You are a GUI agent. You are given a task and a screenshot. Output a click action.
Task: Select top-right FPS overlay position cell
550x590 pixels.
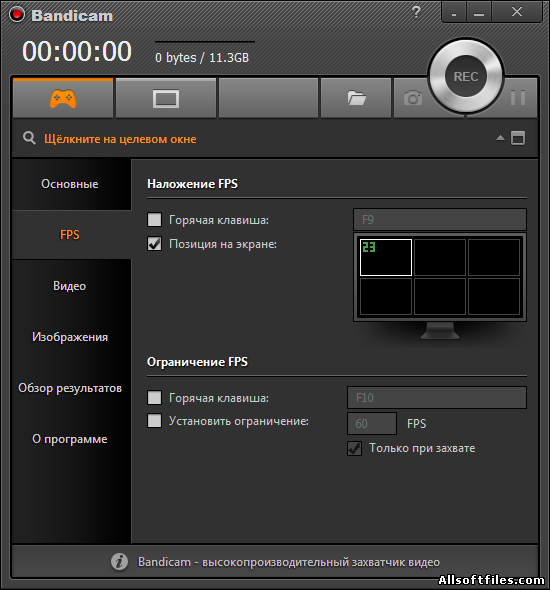tap(494, 257)
